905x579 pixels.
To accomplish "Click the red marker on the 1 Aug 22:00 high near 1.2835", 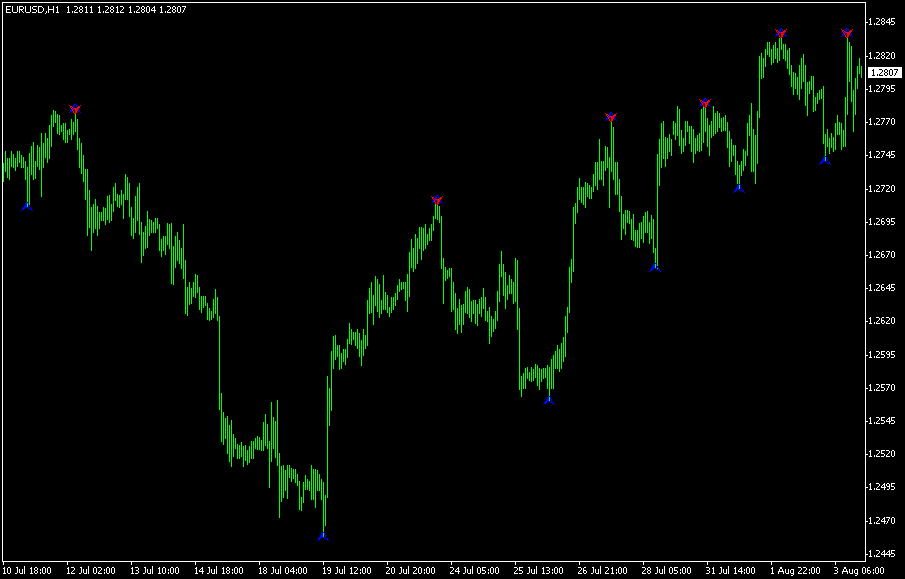I will (781, 33).
